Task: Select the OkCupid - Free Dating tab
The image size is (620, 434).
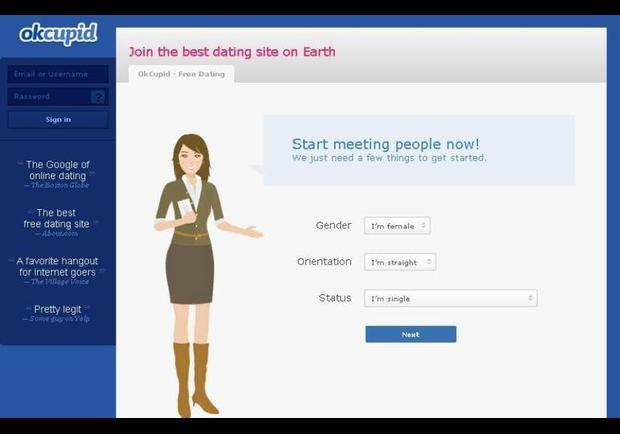Action: click(181, 74)
